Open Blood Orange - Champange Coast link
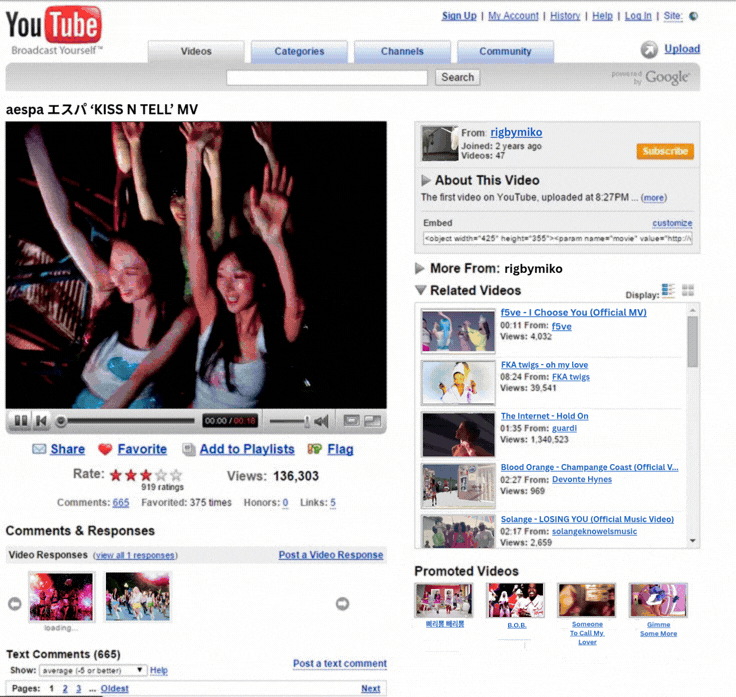 click(590, 467)
